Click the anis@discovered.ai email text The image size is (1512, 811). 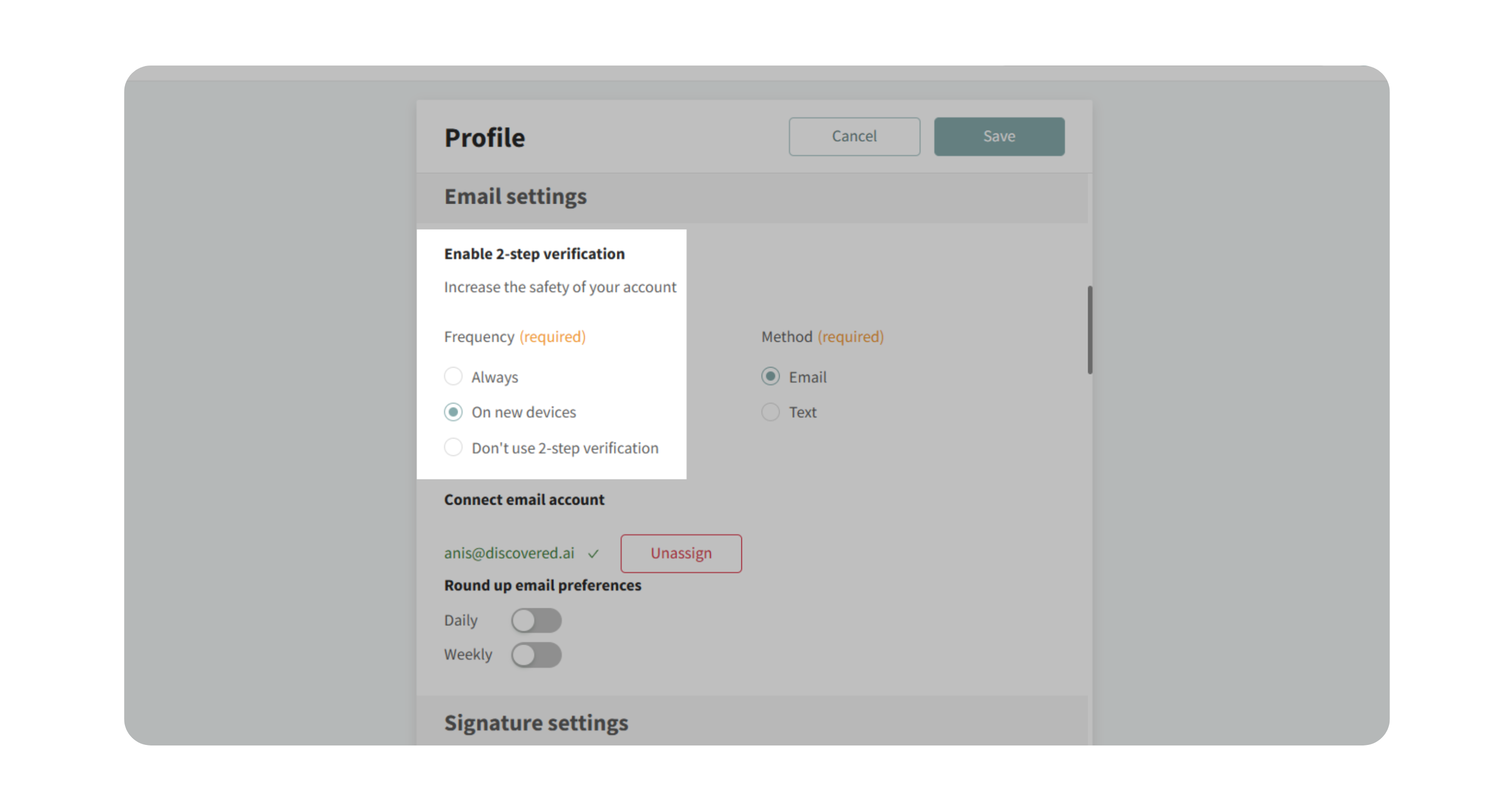coord(509,553)
